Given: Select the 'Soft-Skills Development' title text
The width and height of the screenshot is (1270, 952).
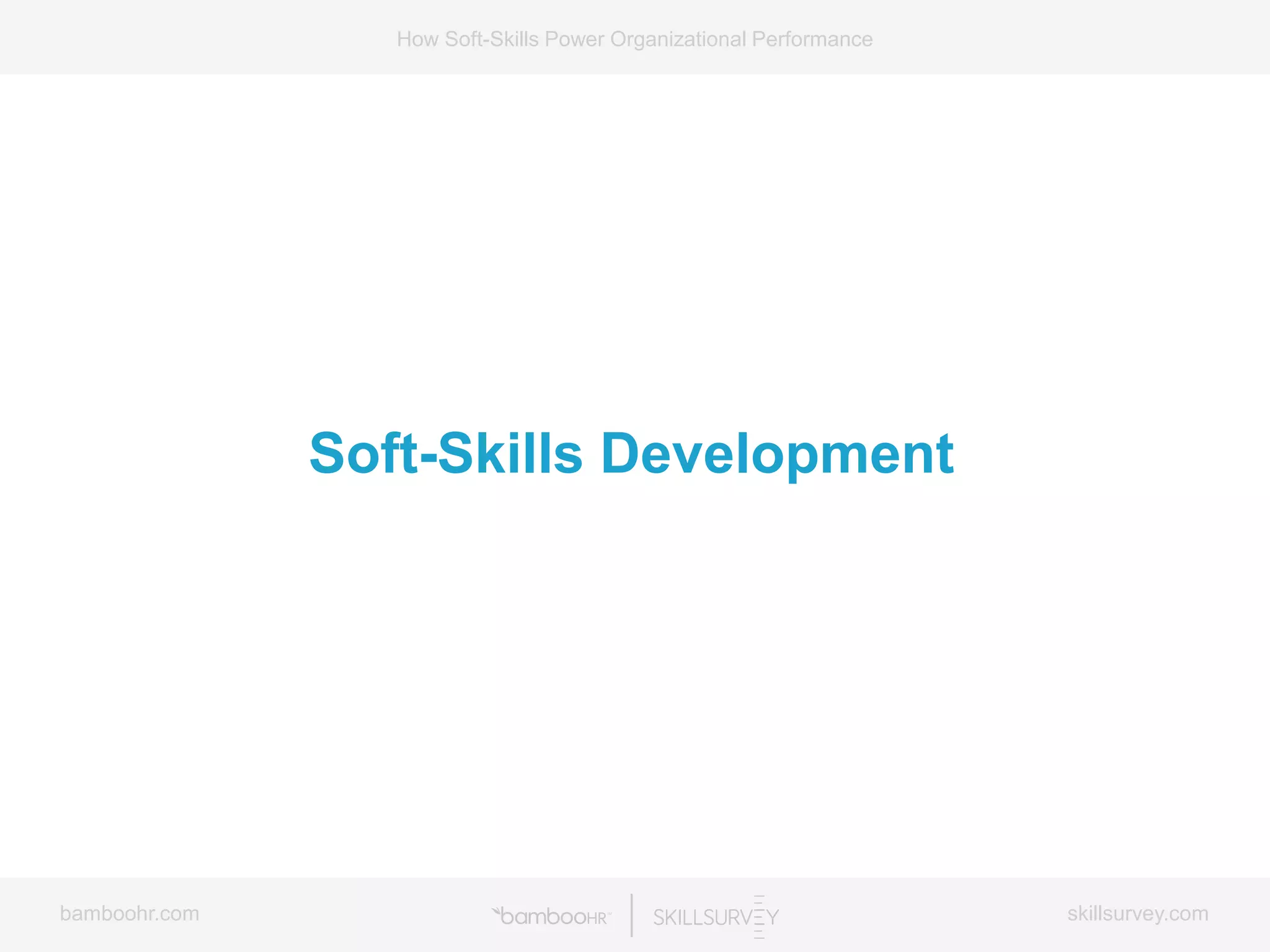Looking at the screenshot, I should point(631,454).
